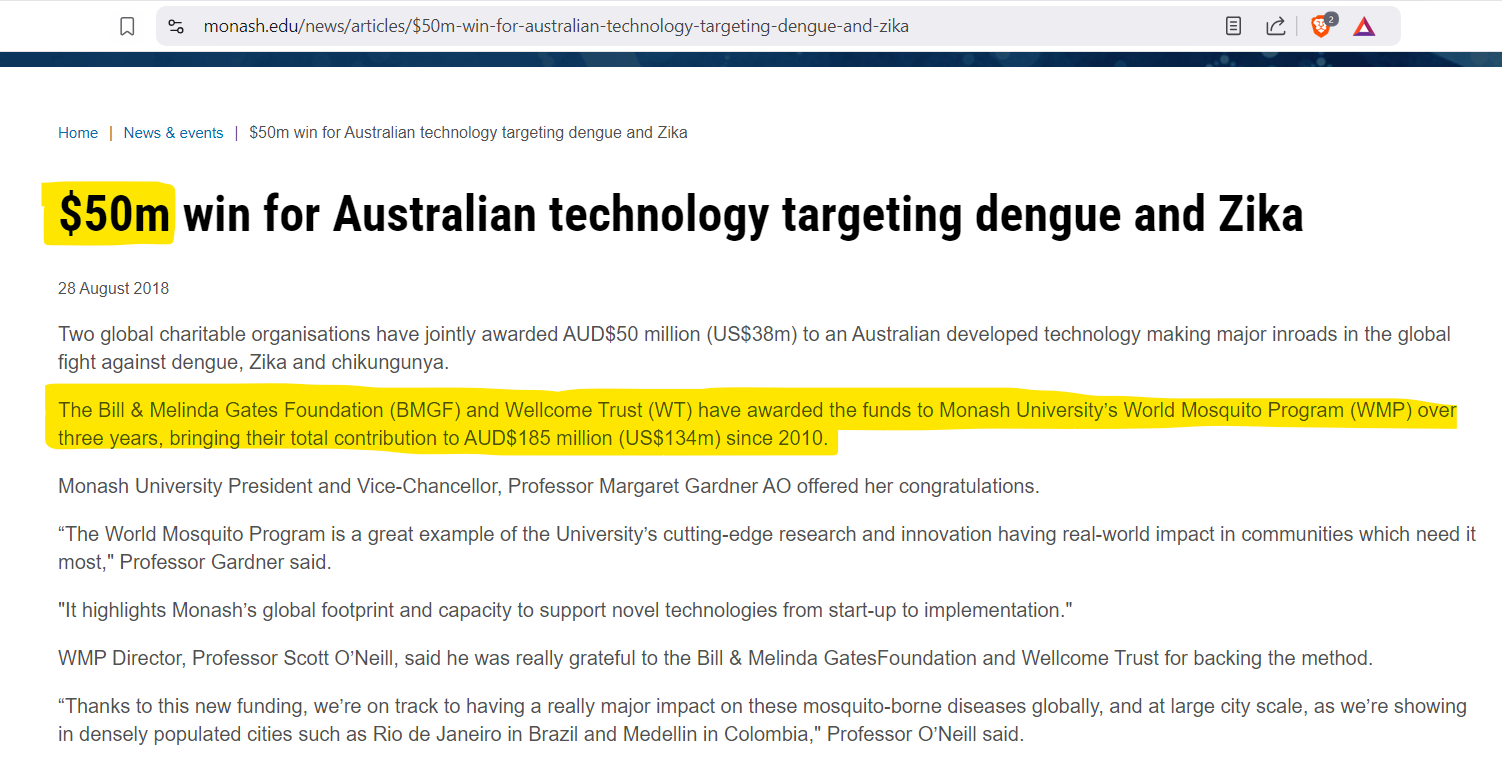Click the date '28 August 2018'
The height and width of the screenshot is (757, 1502).
click(113, 289)
